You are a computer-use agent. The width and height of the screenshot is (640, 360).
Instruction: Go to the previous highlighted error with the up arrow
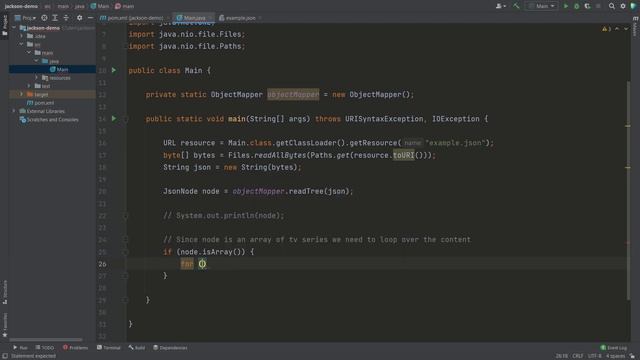pyautogui.click(x=617, y=29)
